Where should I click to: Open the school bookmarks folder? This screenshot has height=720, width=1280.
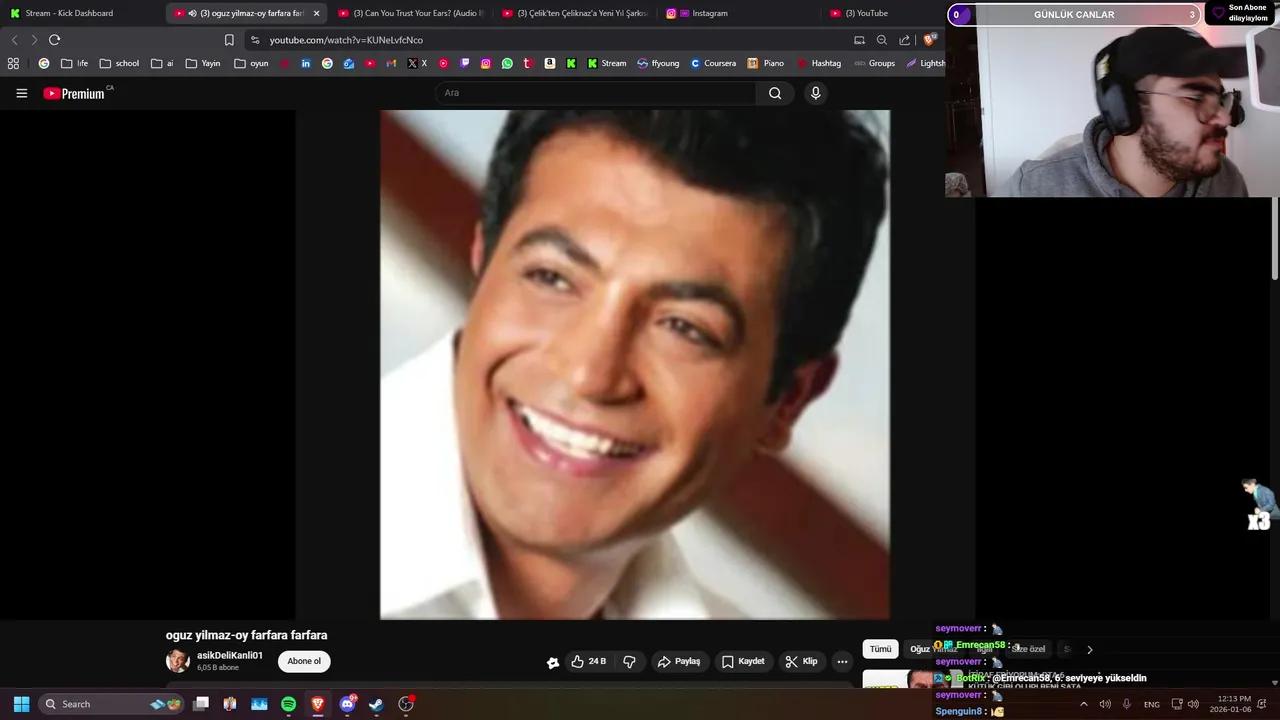pyautogui.click(x=119, y=63)
